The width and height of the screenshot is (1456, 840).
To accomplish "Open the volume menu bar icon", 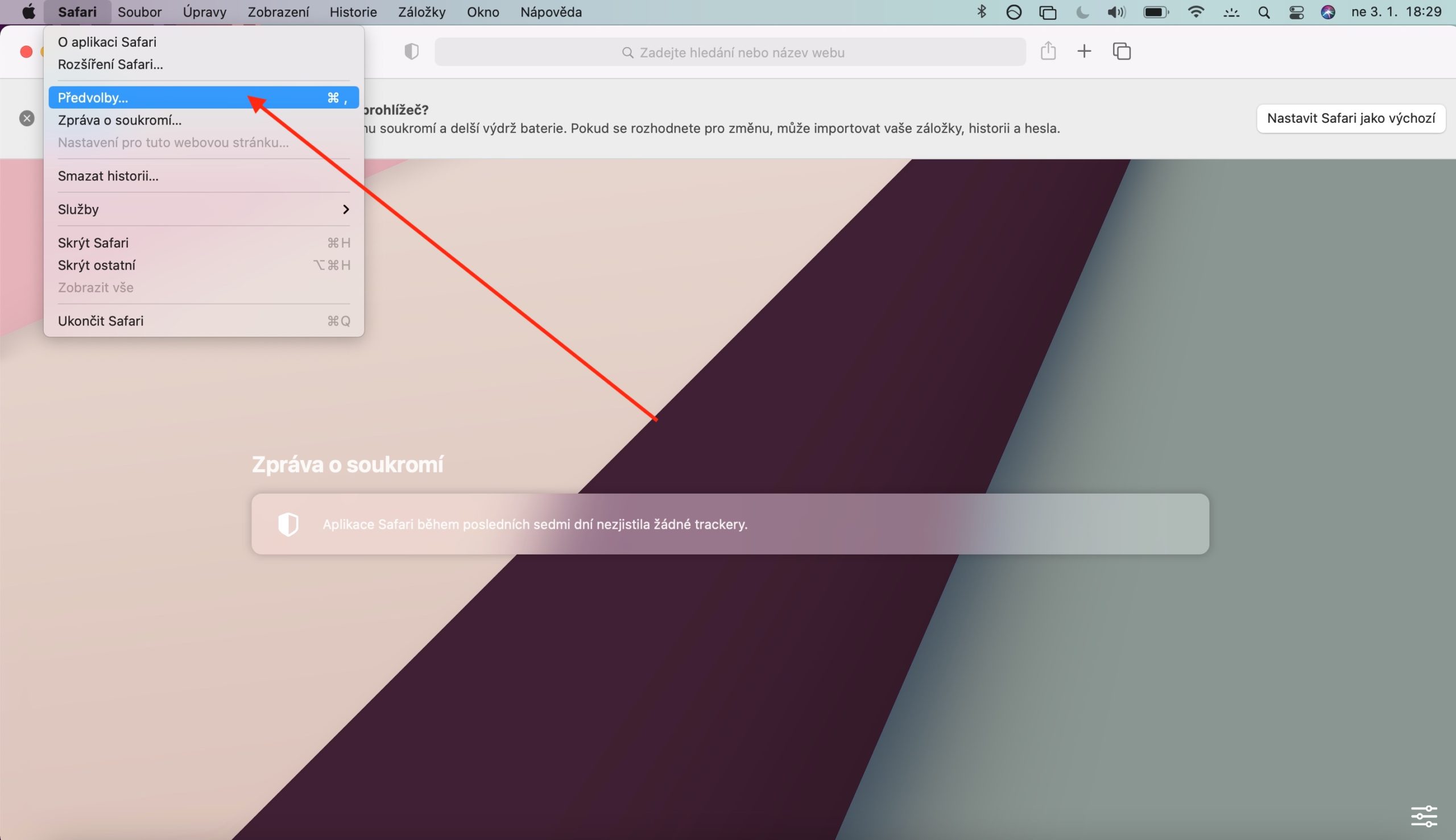I will coord(1116,12).
